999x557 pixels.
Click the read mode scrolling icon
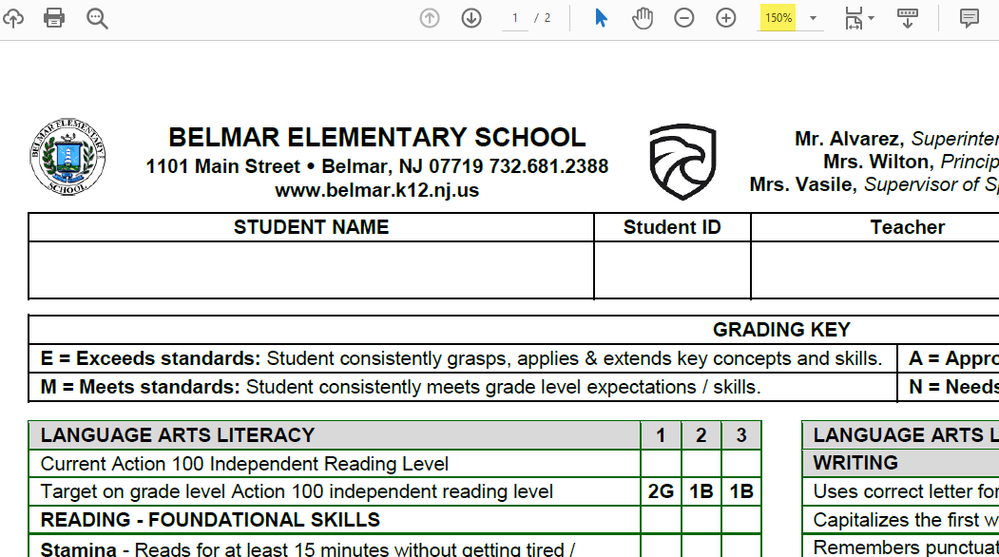click(x=907, y=18)
